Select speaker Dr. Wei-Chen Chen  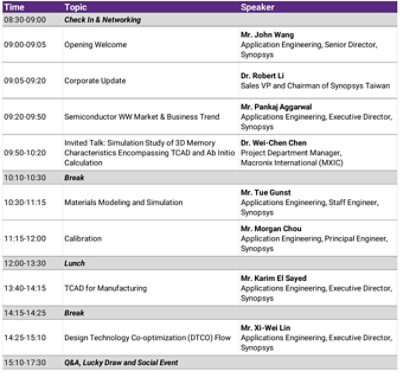coord(273,143)
